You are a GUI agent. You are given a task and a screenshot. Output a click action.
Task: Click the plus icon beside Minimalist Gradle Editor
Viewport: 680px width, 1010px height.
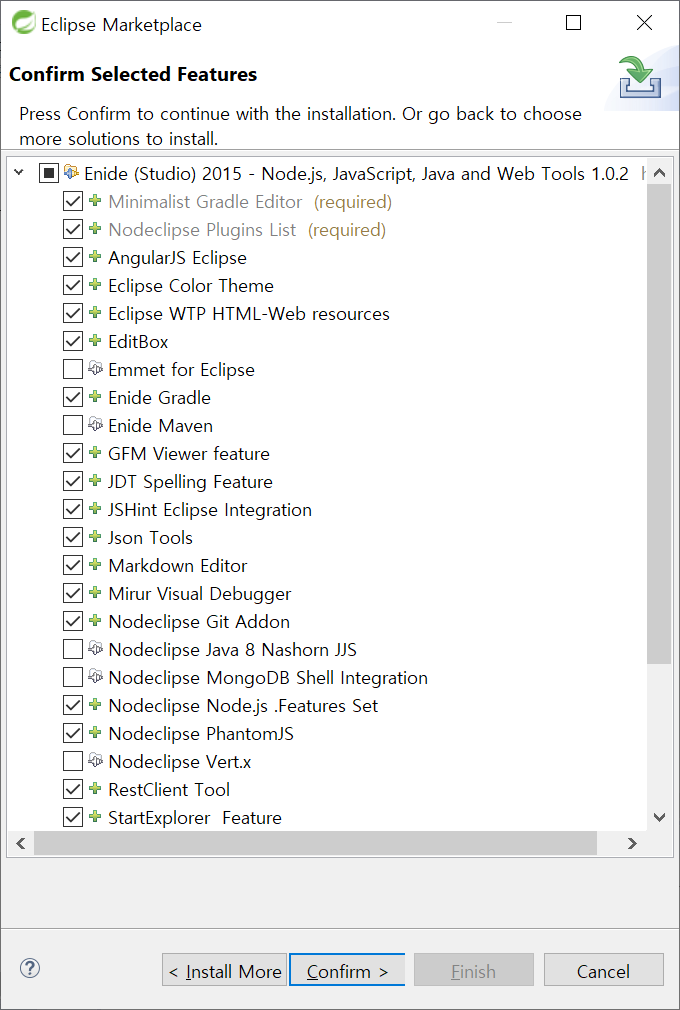point(95,200)
